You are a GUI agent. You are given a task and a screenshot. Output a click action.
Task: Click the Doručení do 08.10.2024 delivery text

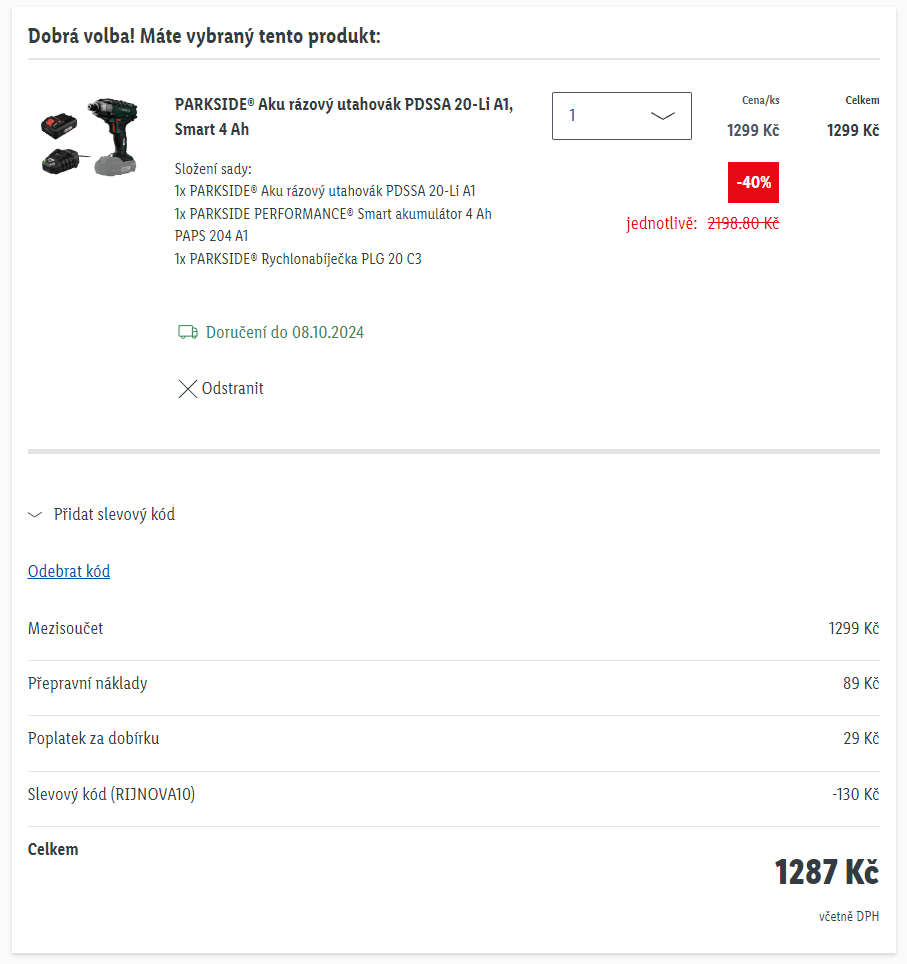[285, 332]
